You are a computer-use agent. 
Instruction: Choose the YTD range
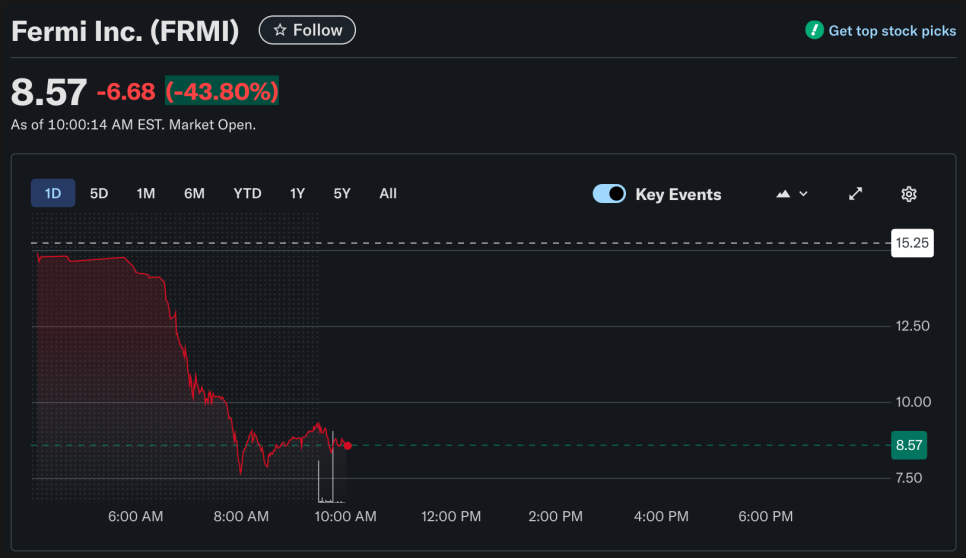(x=247, y=193)
